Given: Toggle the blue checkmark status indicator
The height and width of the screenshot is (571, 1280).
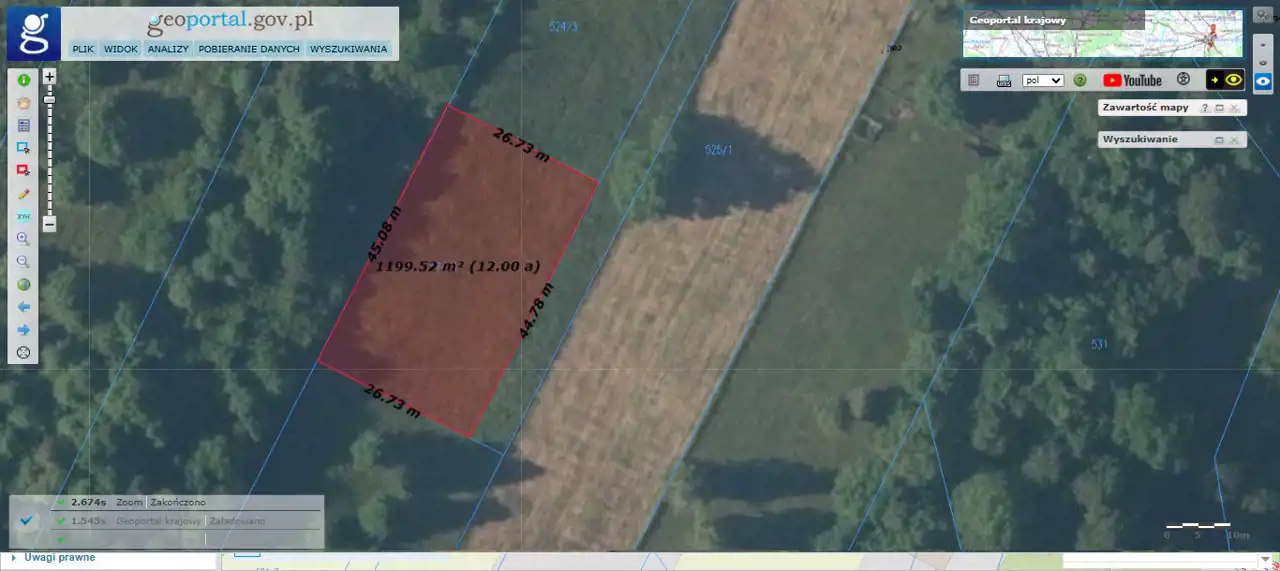Looking at the screenshot, I should (x=27, y=520).
